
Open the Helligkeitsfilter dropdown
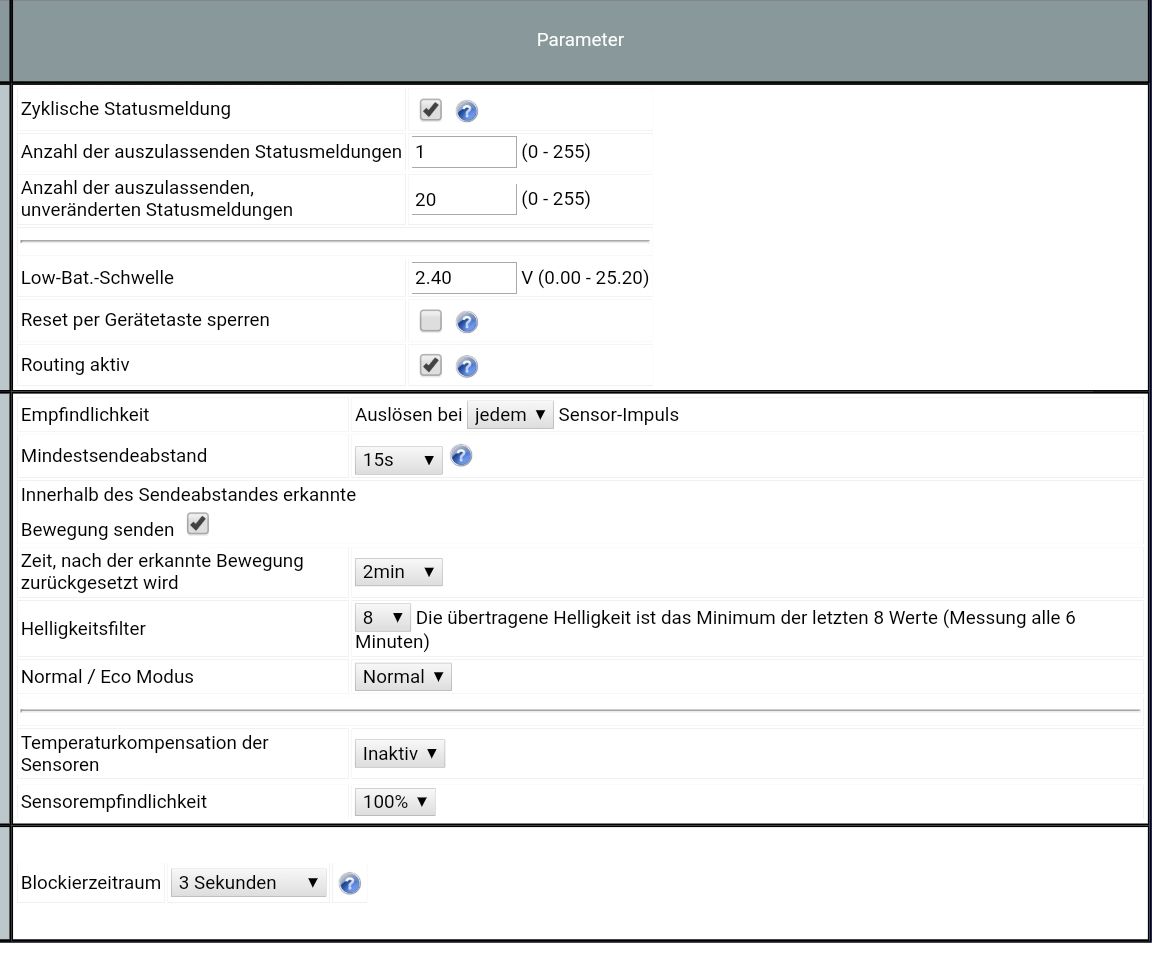(382, 617)
